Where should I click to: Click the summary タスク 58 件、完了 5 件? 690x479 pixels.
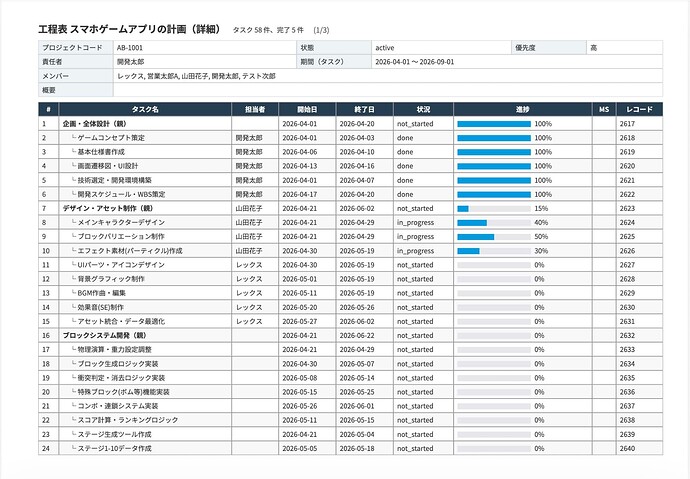pos(268,30)
